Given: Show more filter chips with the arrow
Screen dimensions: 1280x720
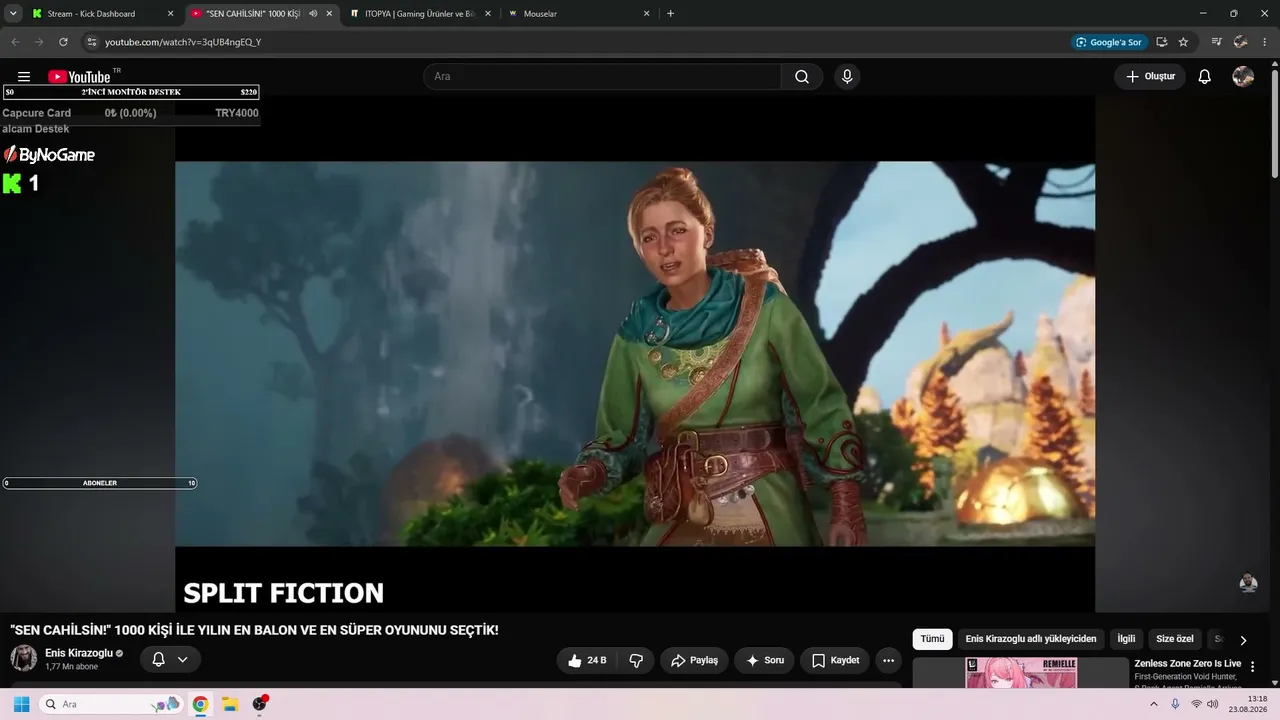Looking at the screenshot, I should (1243, 640).
